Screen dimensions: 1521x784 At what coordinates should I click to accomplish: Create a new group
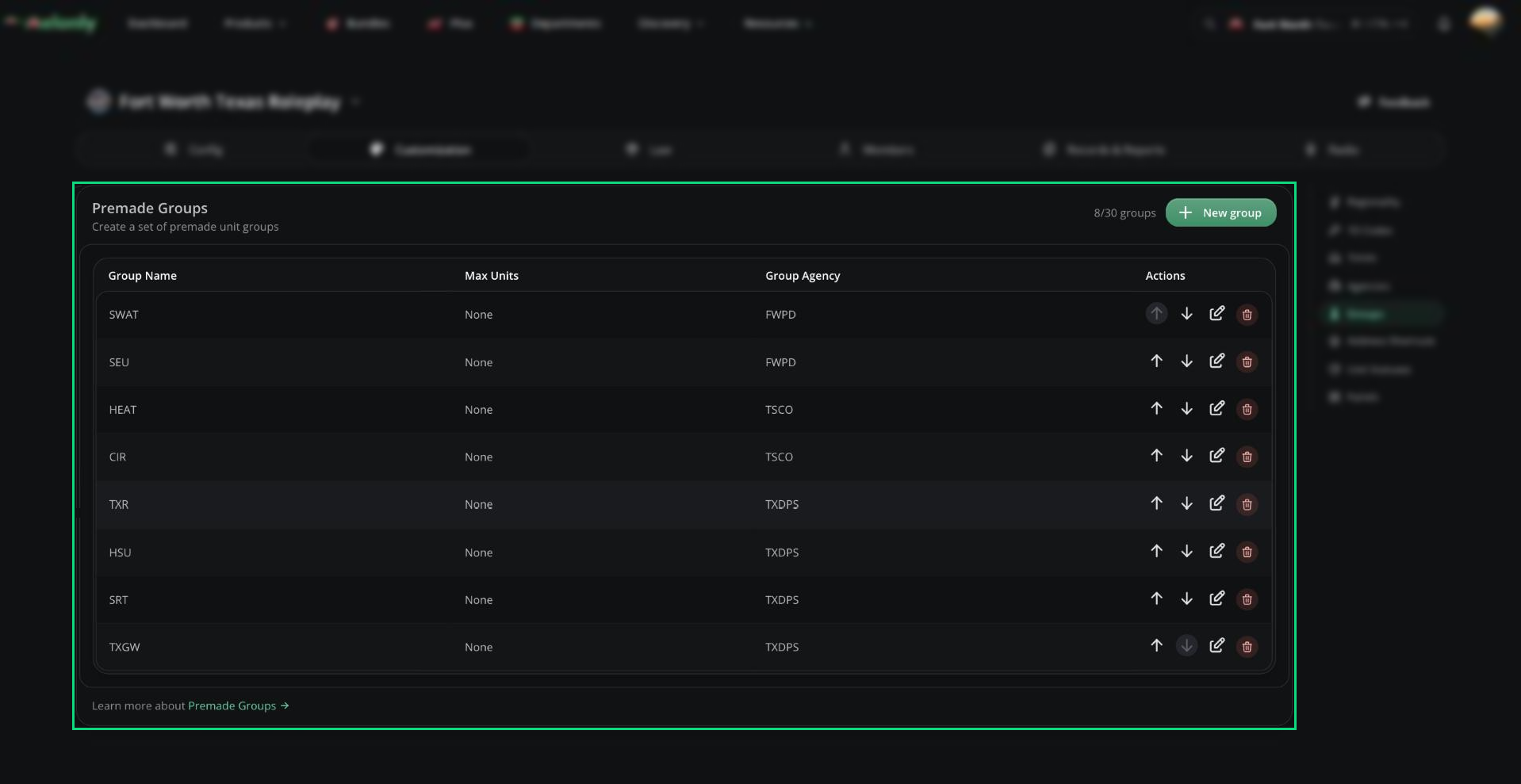1220,212
